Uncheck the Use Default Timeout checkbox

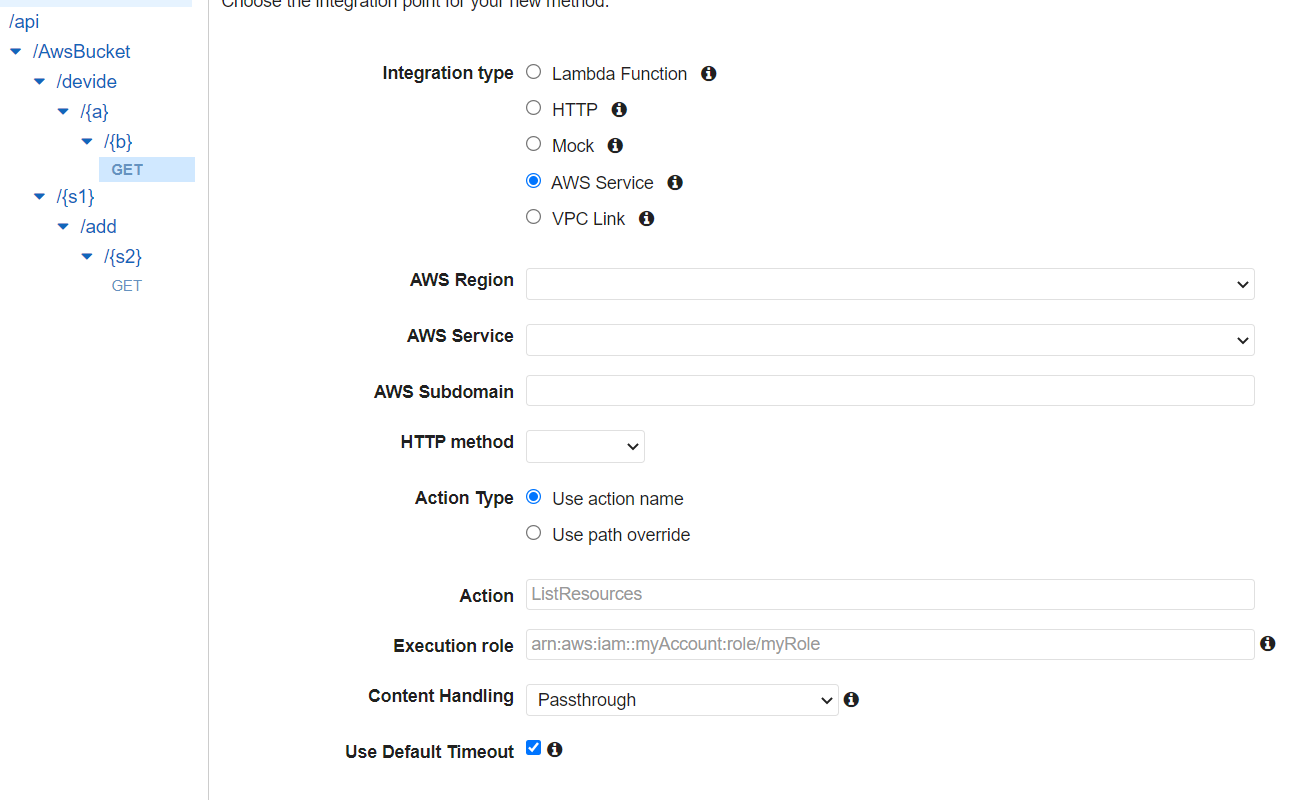[534, 748]
